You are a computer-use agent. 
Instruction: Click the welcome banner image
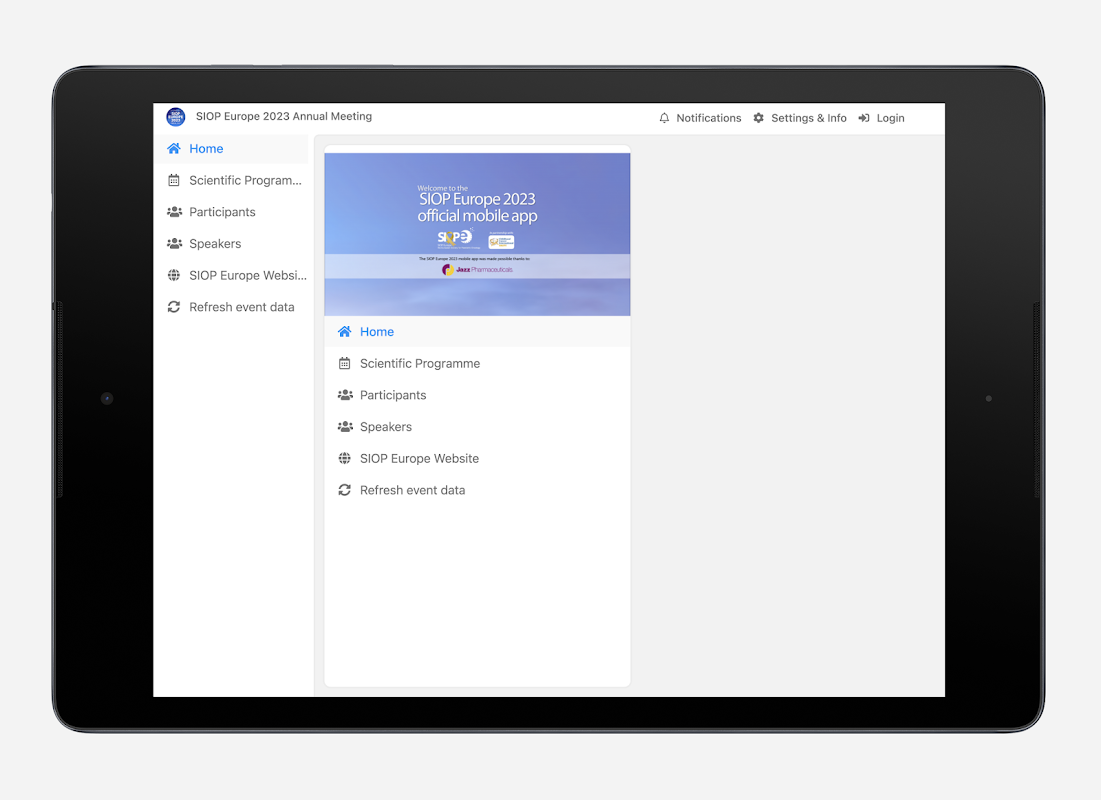point(477,234)
